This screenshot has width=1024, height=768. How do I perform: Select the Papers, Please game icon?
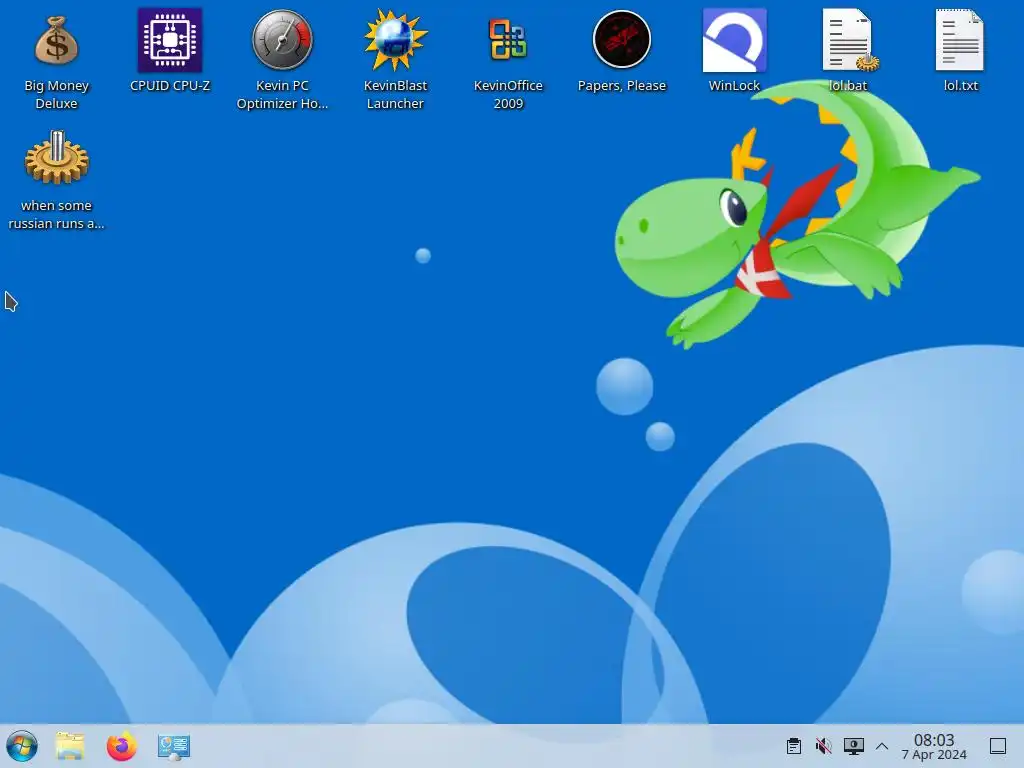pos(621,40)
